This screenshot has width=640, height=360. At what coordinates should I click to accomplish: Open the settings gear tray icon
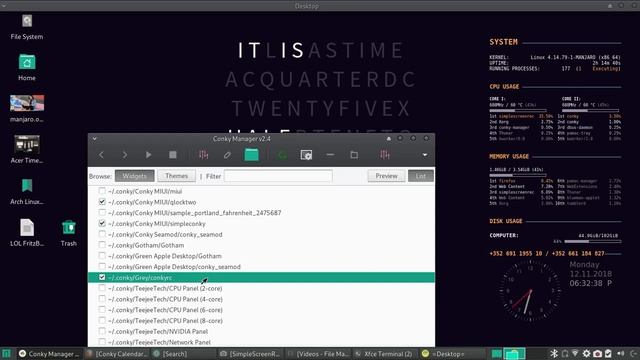[586, 353]
